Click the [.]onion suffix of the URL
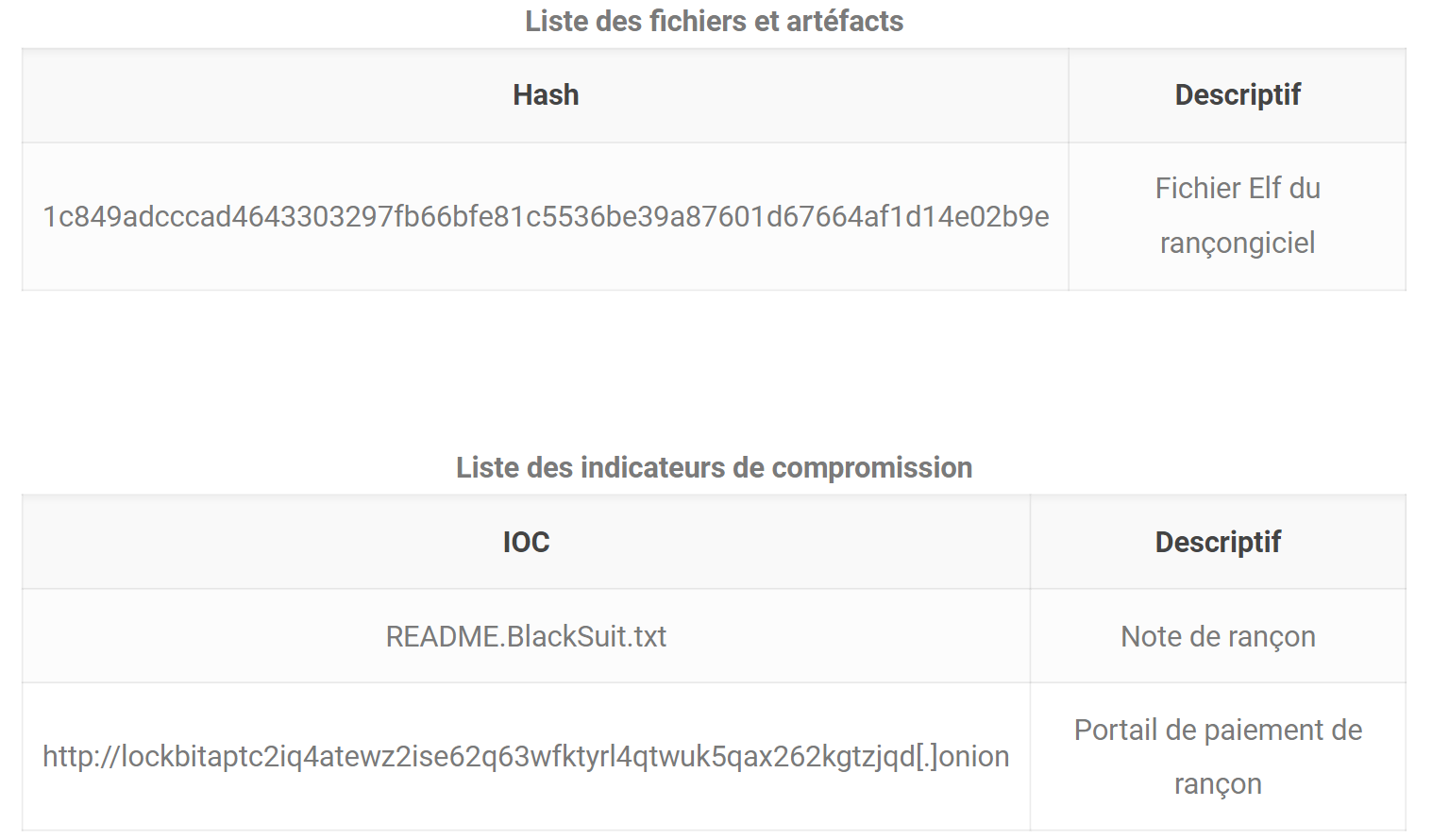Image resolution: width=1432 pixels, height=840 pixels. click(963, 757)
